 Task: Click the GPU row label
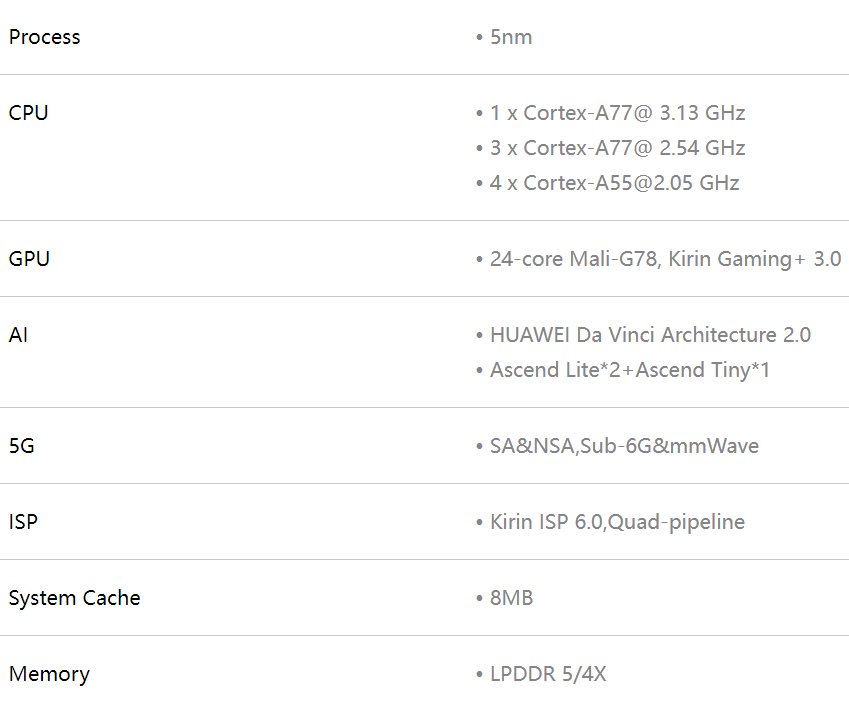tap(29, 259)
